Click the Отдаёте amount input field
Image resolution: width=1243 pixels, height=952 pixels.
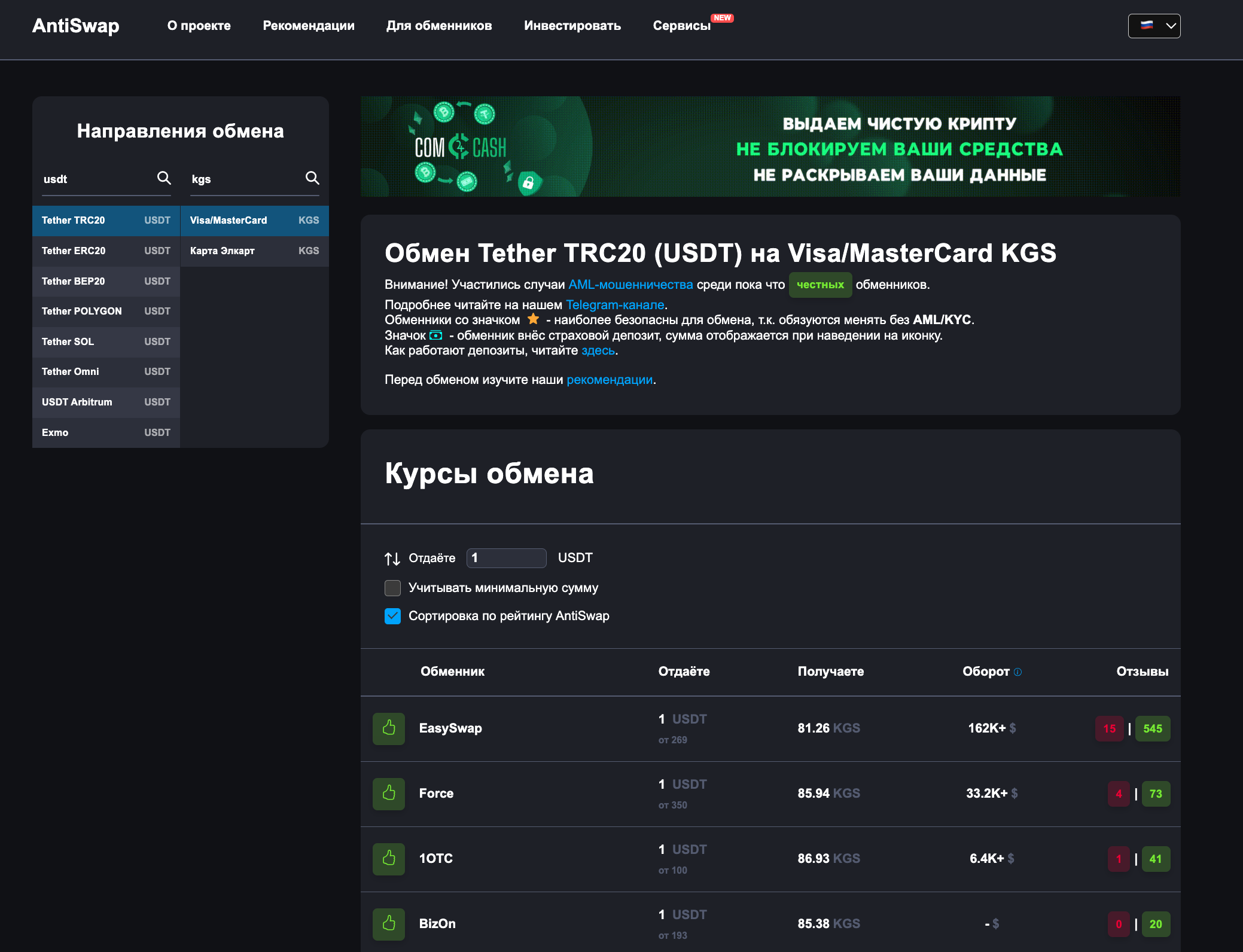(x=506, y=558)
